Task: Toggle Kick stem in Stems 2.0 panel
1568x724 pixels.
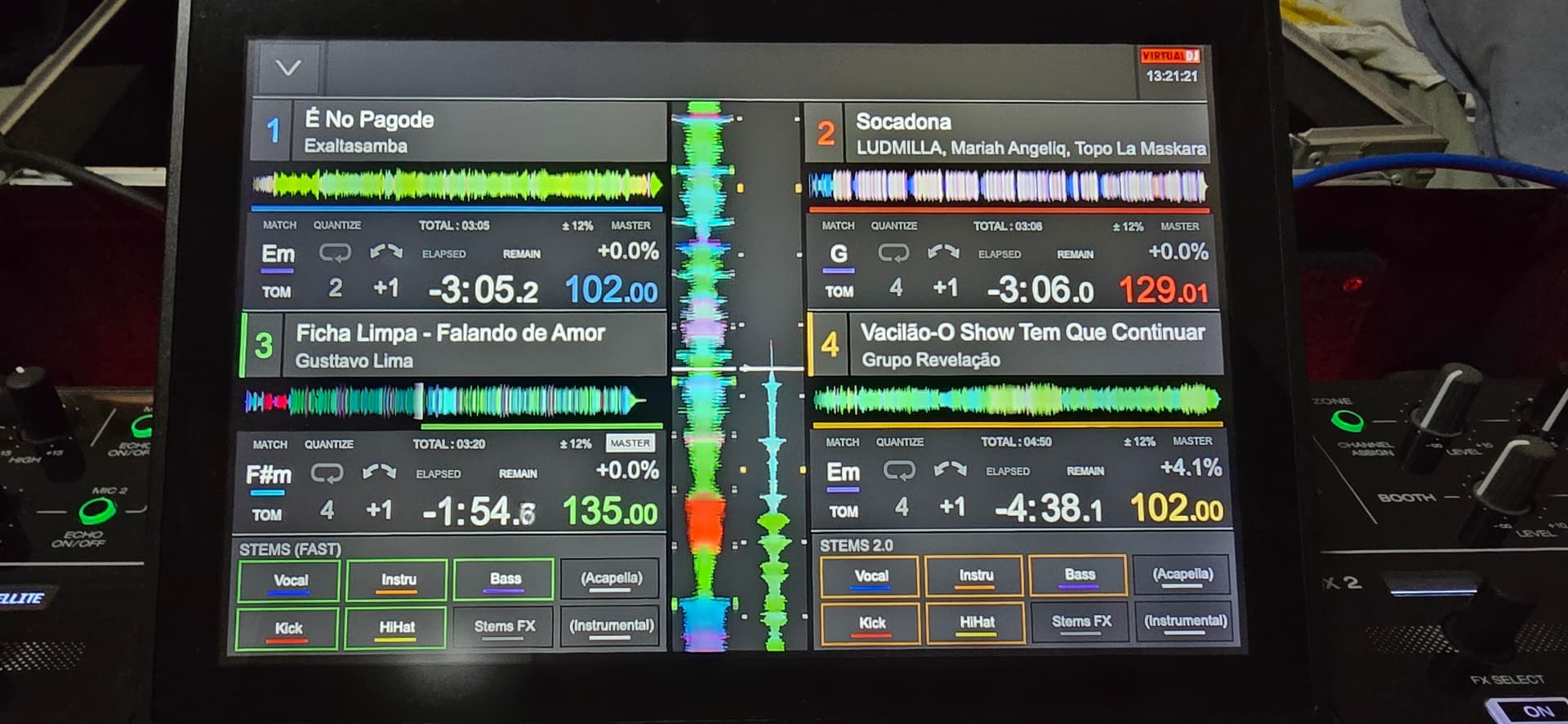Action: point(871,624)
